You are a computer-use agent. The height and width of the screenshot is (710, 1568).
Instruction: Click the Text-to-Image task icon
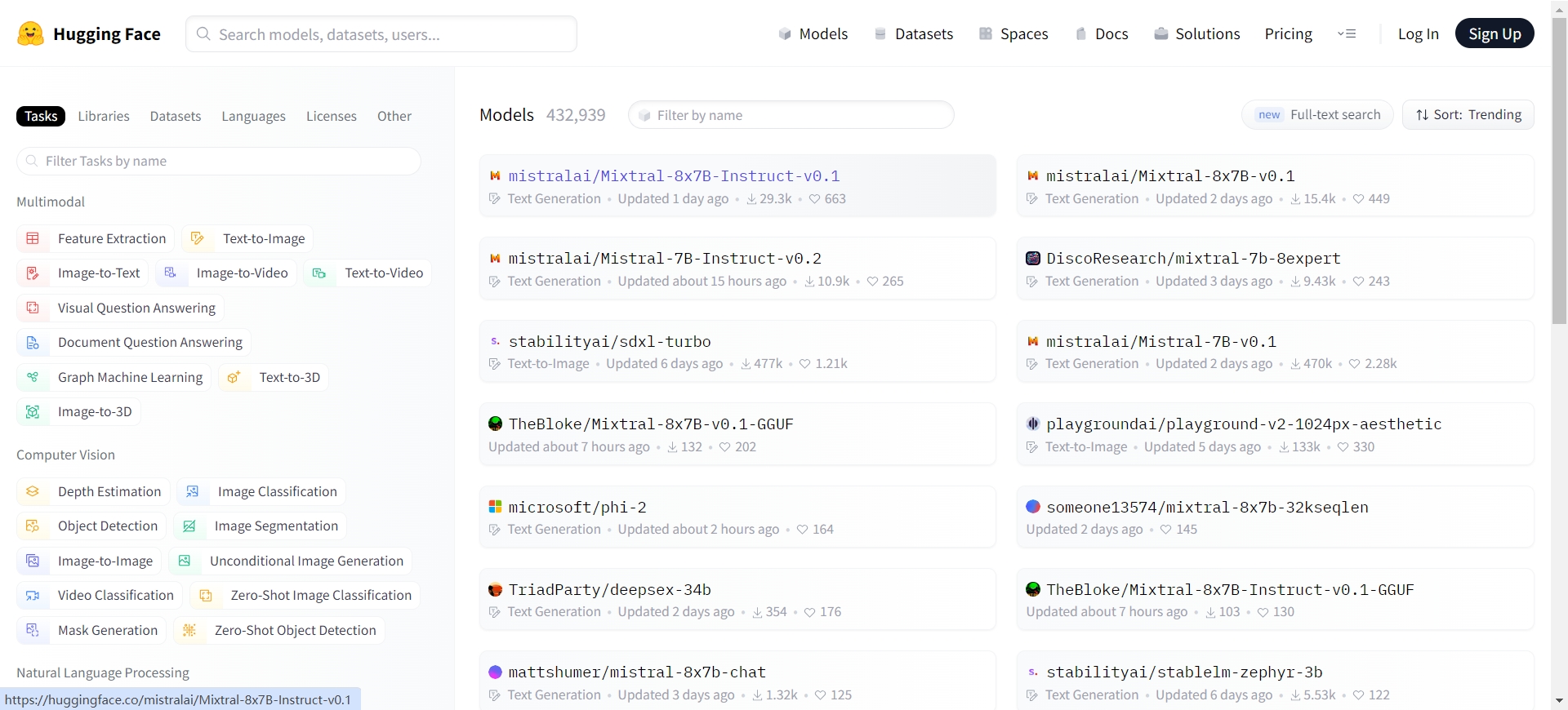(197, 238)
